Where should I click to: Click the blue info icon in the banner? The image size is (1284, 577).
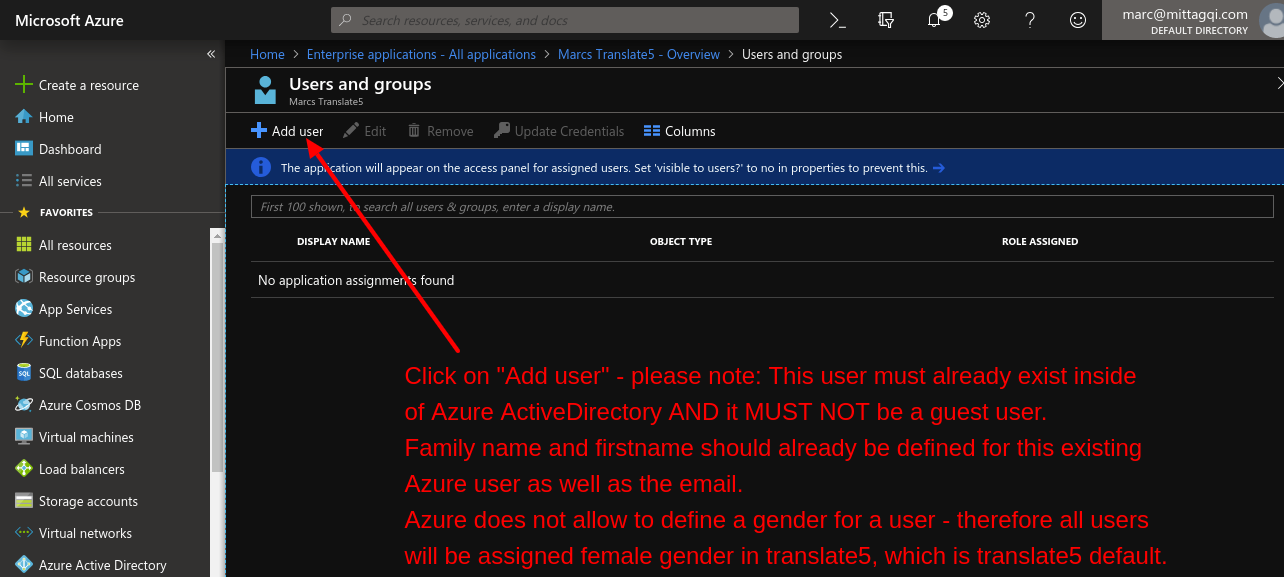pos(261,167)
